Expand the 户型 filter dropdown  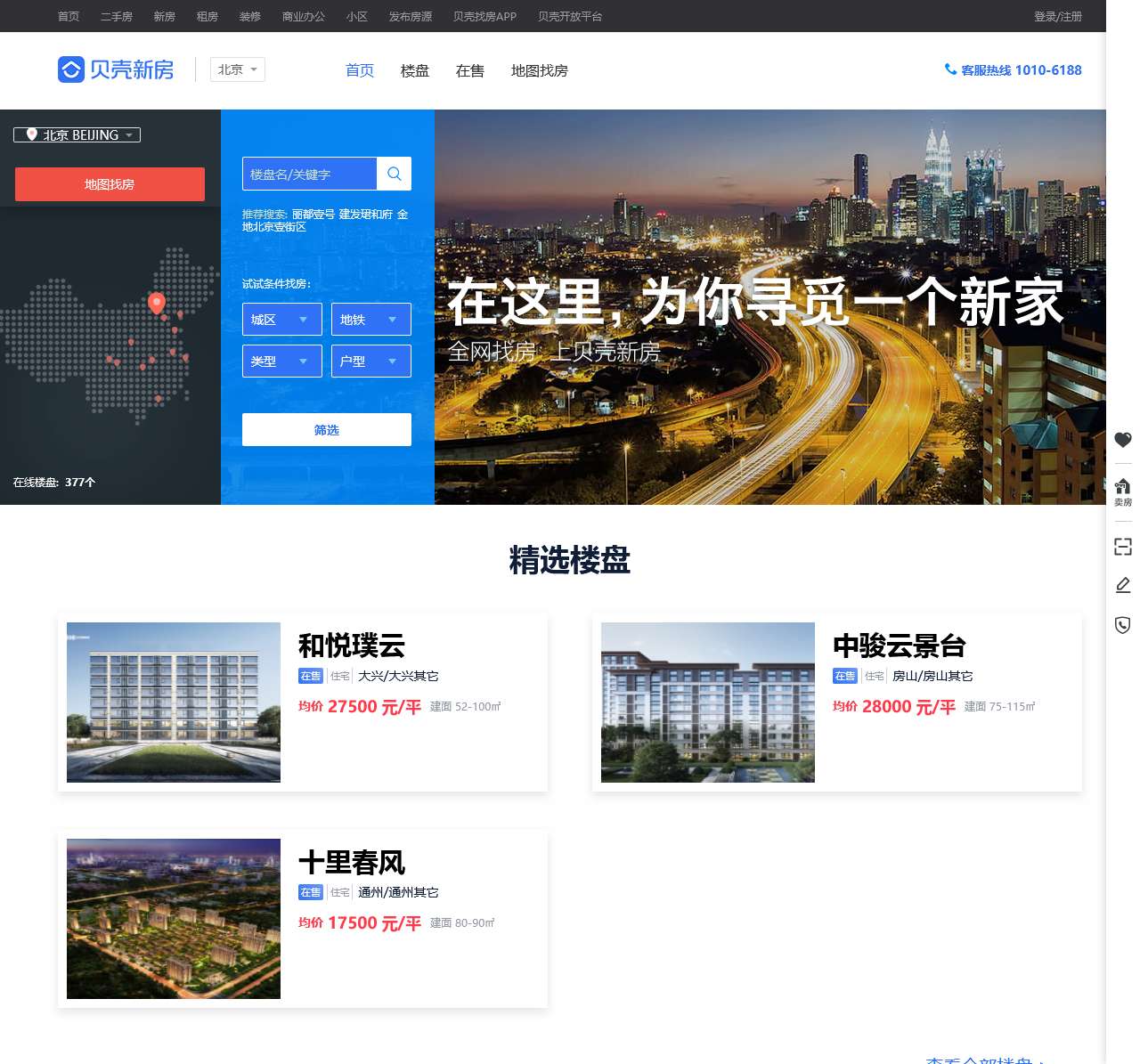(370, 361)
